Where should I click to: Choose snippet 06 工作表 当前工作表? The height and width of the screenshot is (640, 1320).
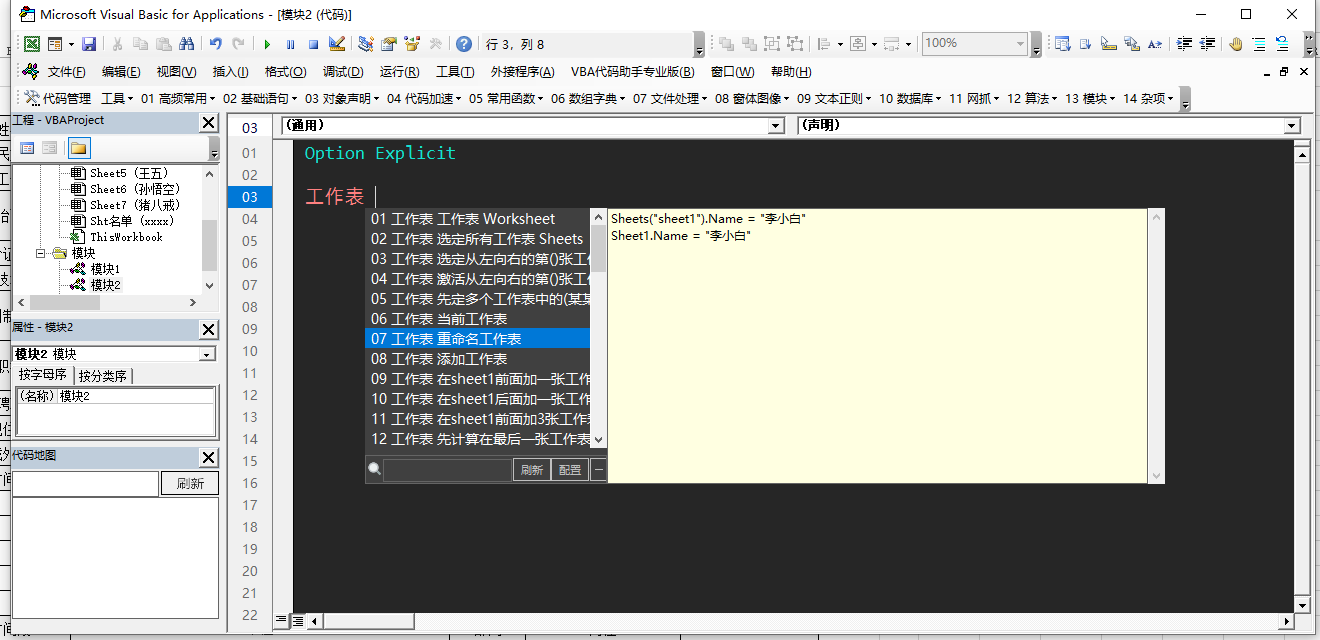478,319
